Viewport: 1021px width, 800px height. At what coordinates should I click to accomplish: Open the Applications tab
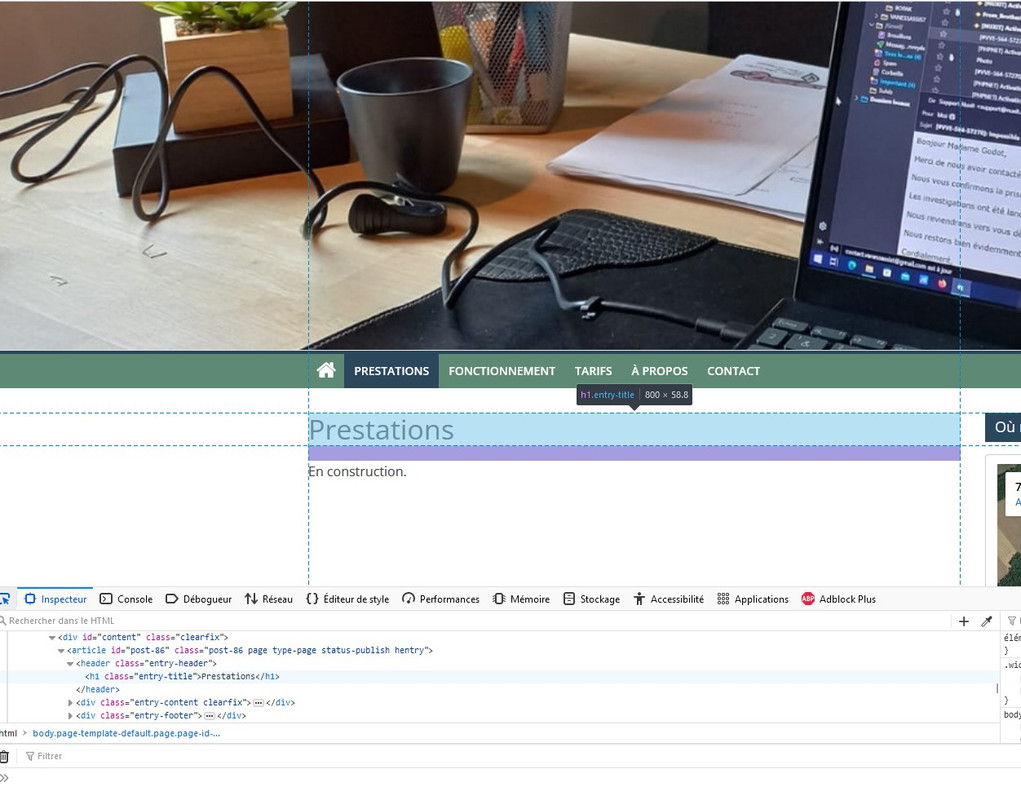coord(752,599)
